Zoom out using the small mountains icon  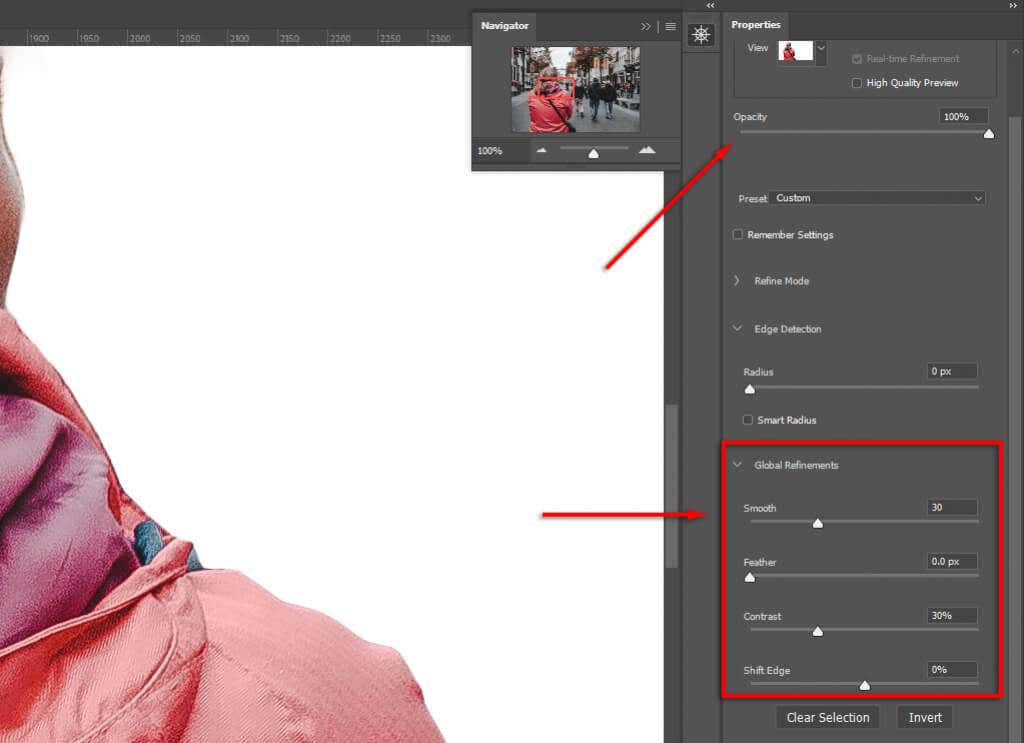(541, 150)
